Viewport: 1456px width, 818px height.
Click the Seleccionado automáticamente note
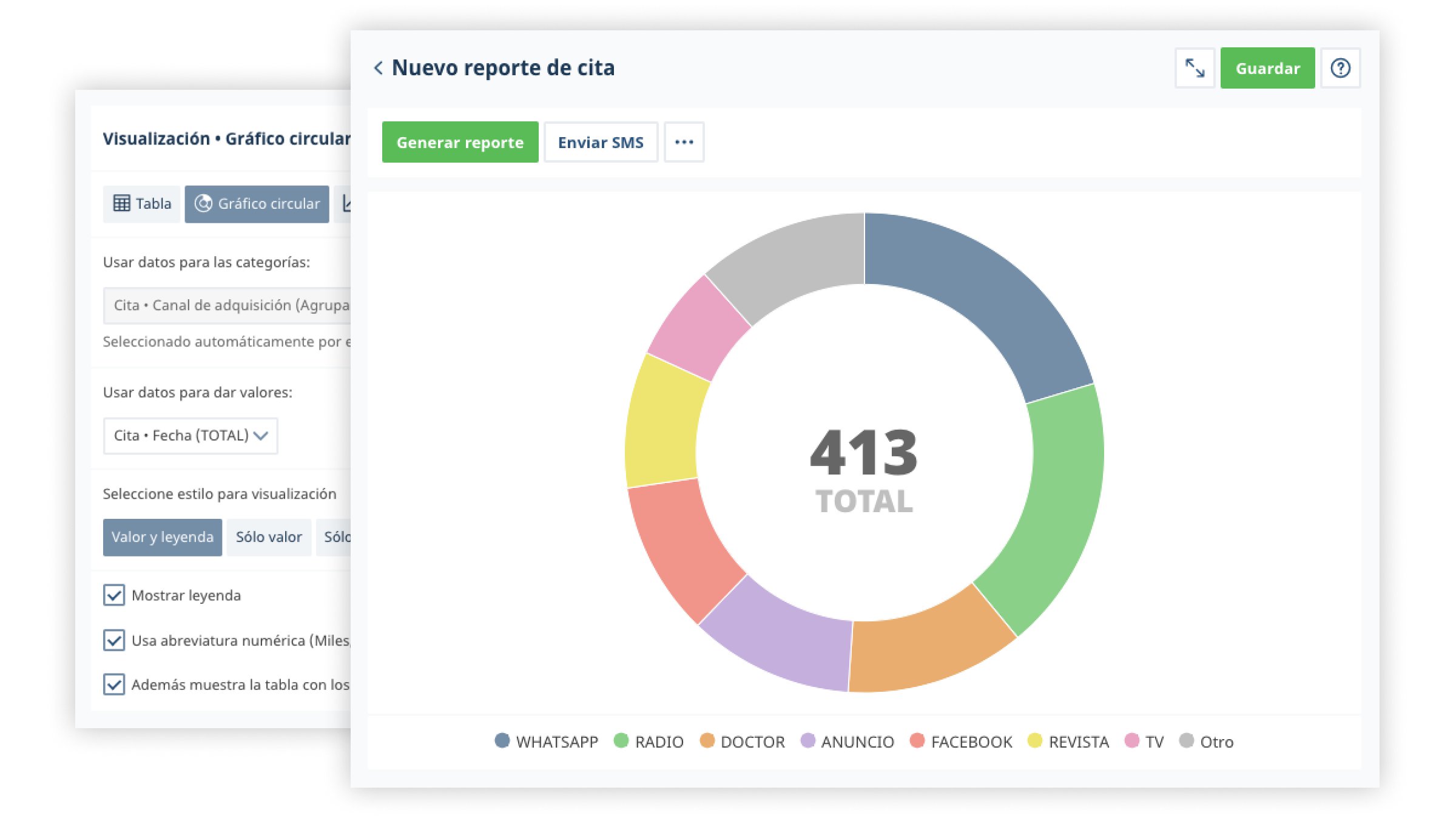point(227,342)
